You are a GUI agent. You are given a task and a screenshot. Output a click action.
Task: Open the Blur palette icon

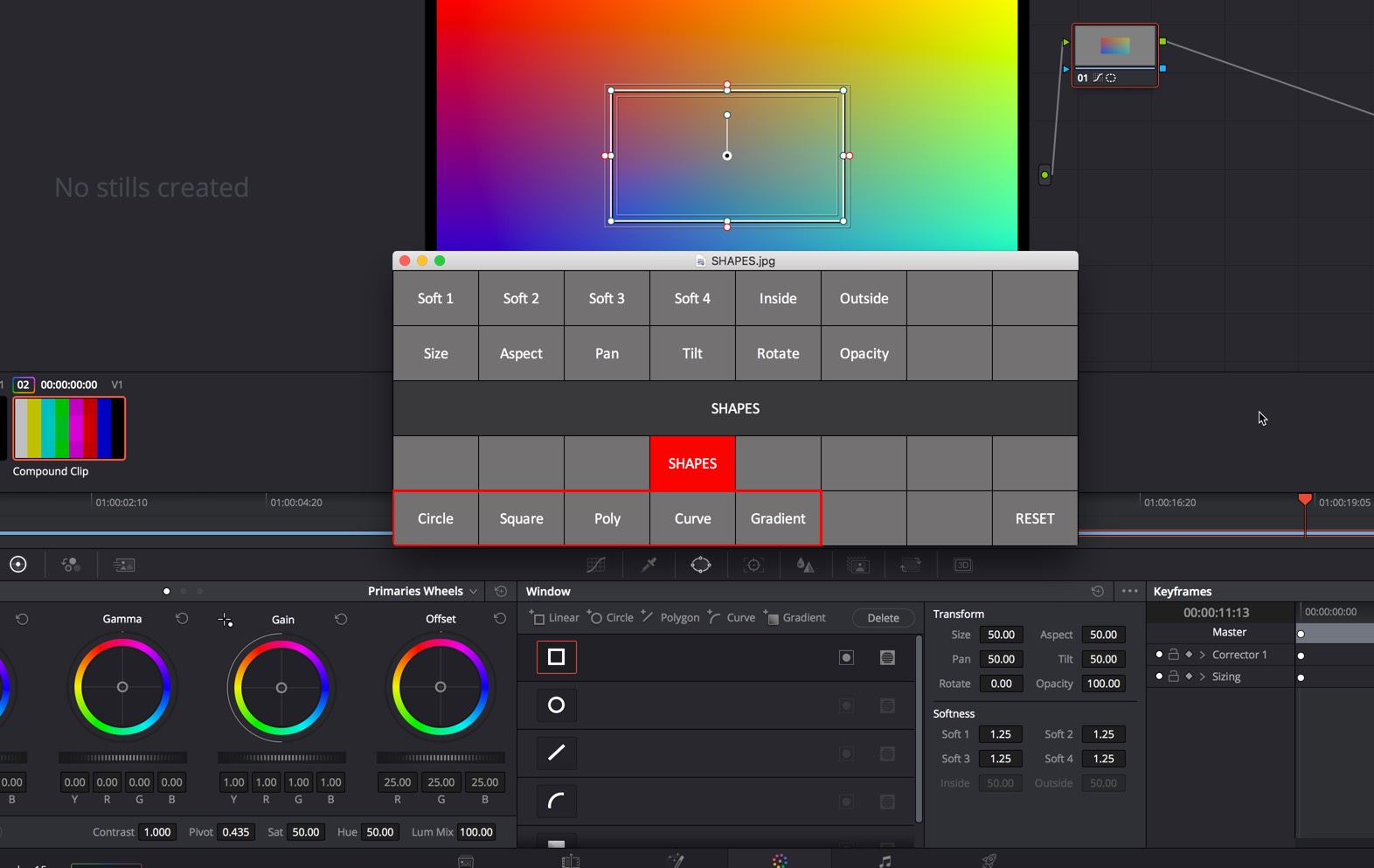[x=805, y=566]
